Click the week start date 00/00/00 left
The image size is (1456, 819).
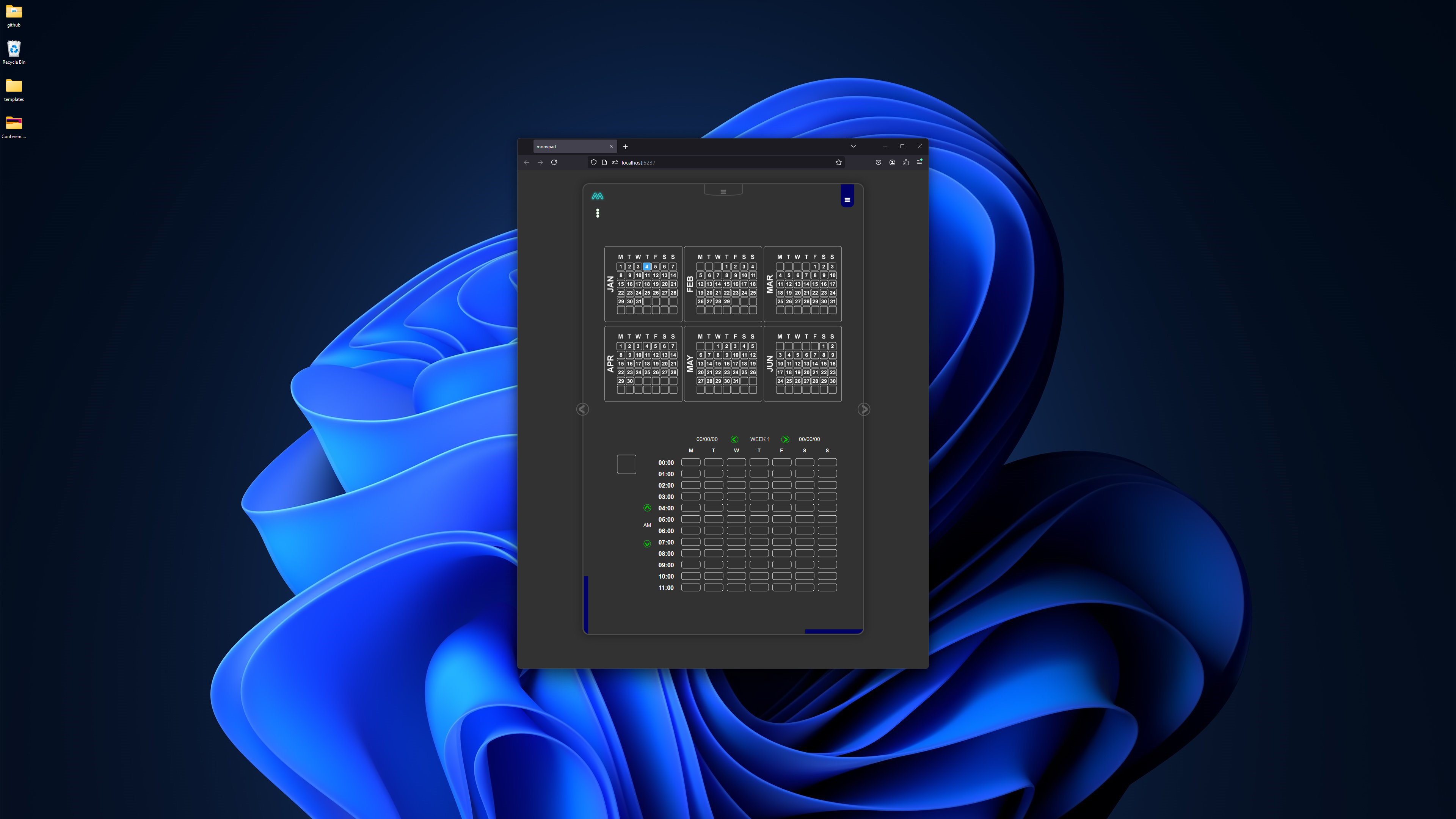tap(706, 439)
